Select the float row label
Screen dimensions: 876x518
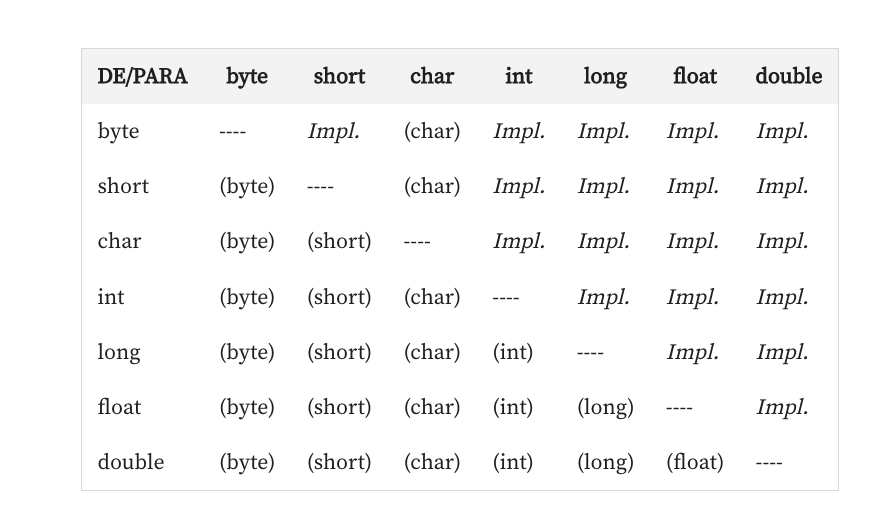pyautogui.click(x=119, y=407)
